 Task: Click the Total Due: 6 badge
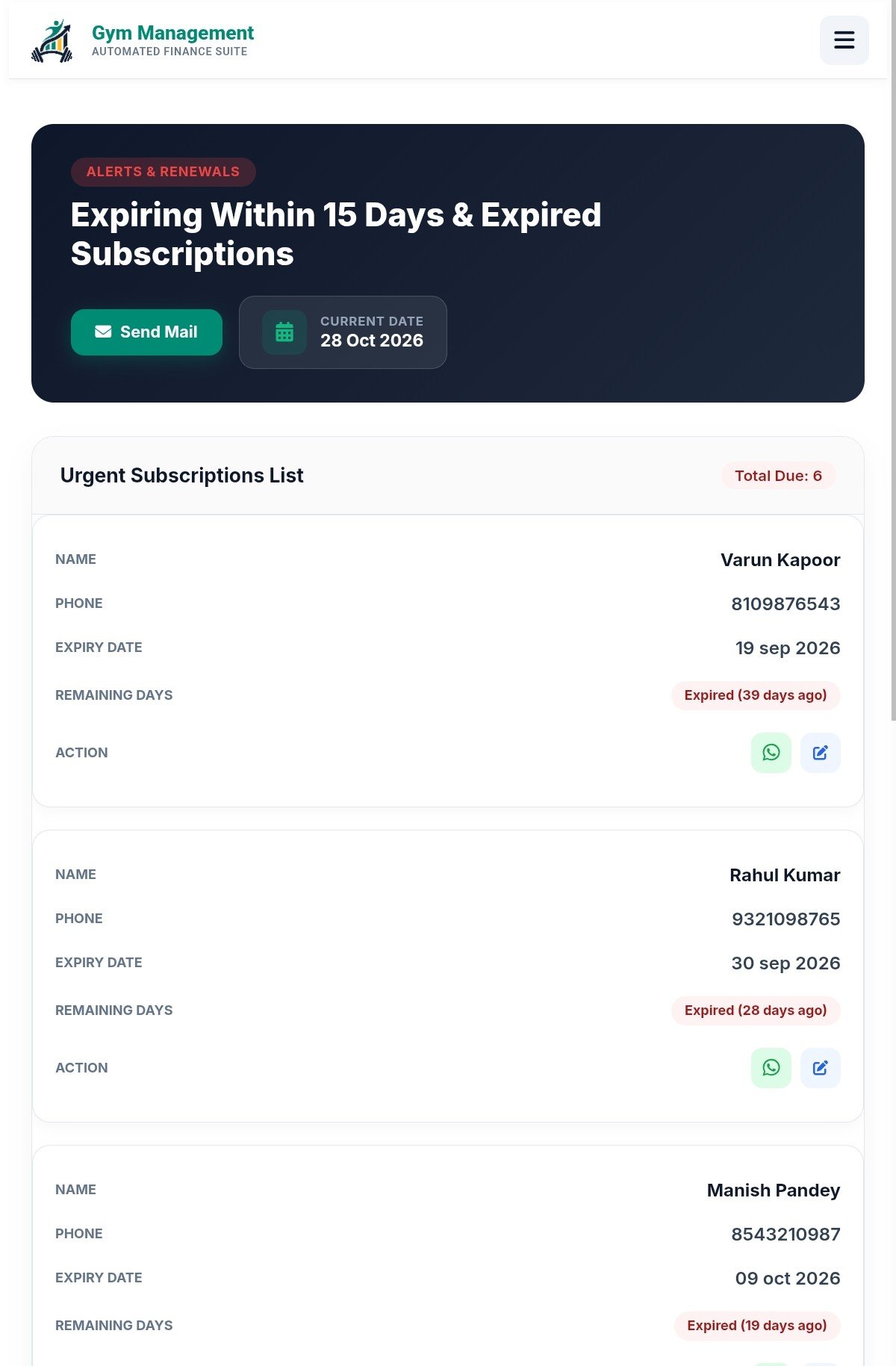coord(778,476)
